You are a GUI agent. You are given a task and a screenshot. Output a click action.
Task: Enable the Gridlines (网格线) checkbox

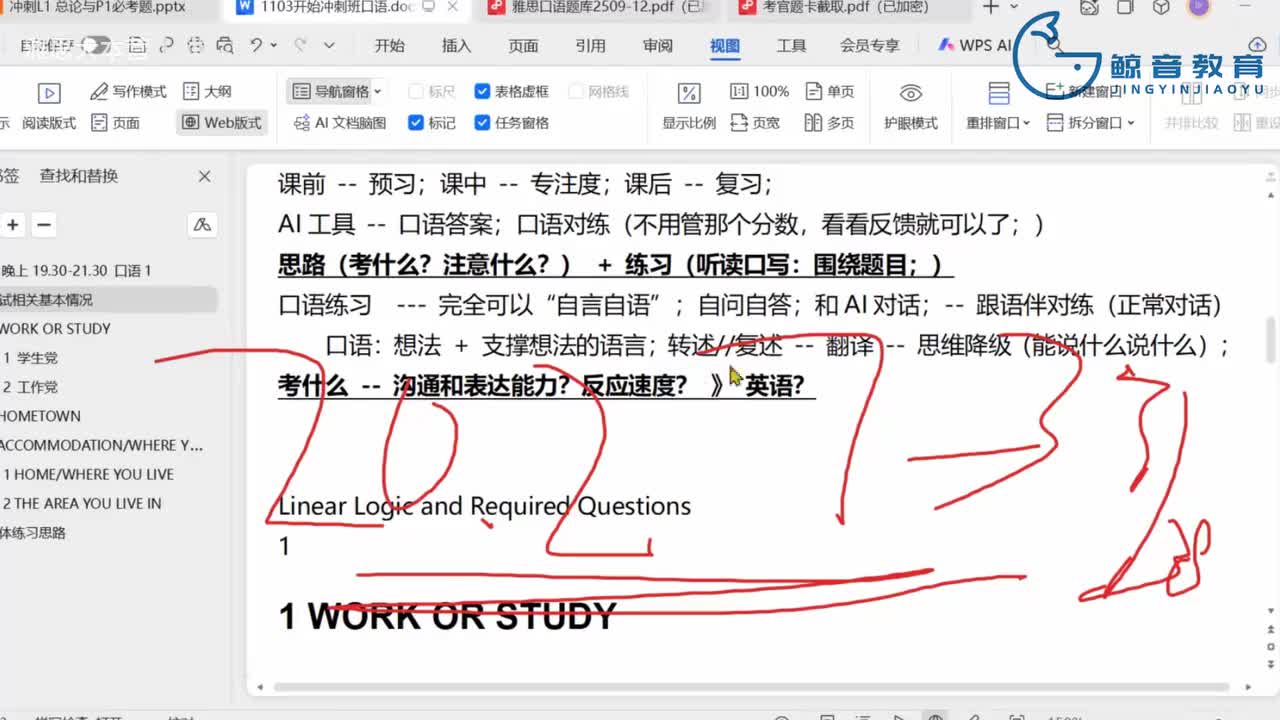point(599,91)
